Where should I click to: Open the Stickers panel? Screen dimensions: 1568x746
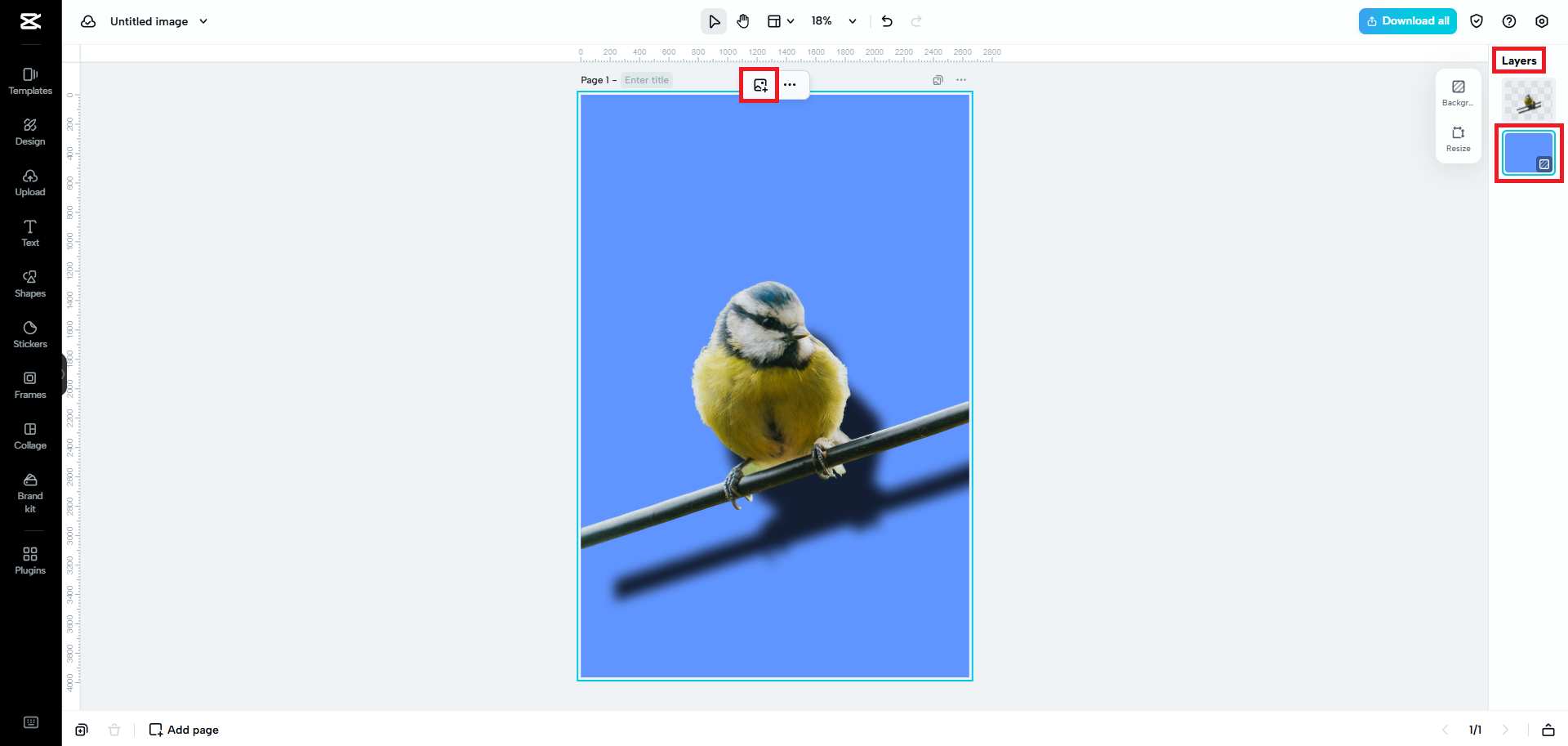30,335
